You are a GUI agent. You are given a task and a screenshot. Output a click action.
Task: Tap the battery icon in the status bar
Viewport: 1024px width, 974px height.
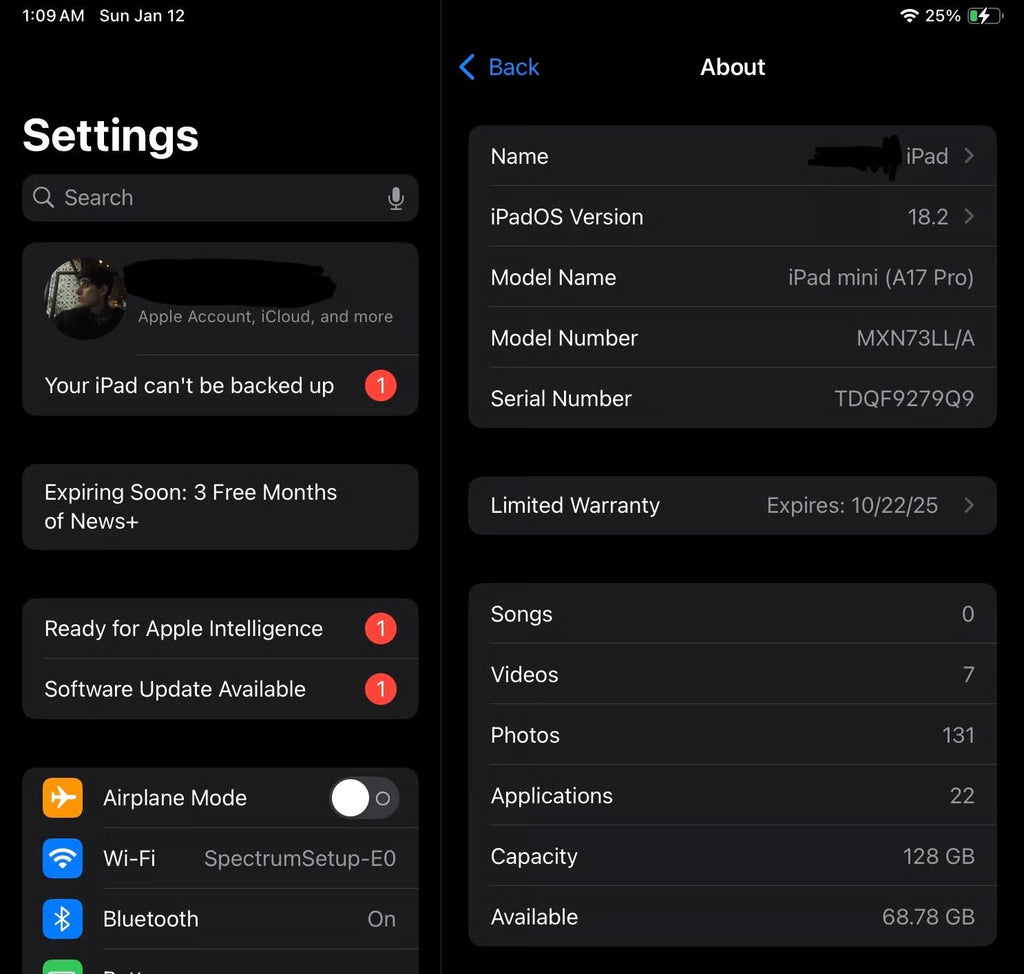click(x=984, y=15)
